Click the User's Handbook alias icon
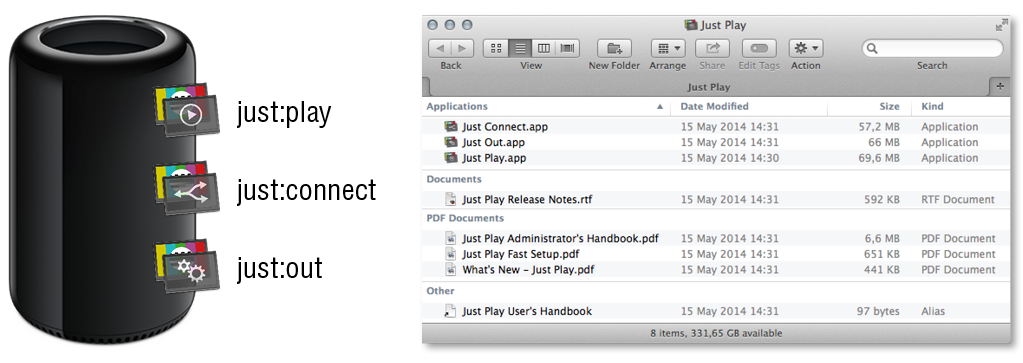Screen dimensions: 1023x363 pos(451,311)
